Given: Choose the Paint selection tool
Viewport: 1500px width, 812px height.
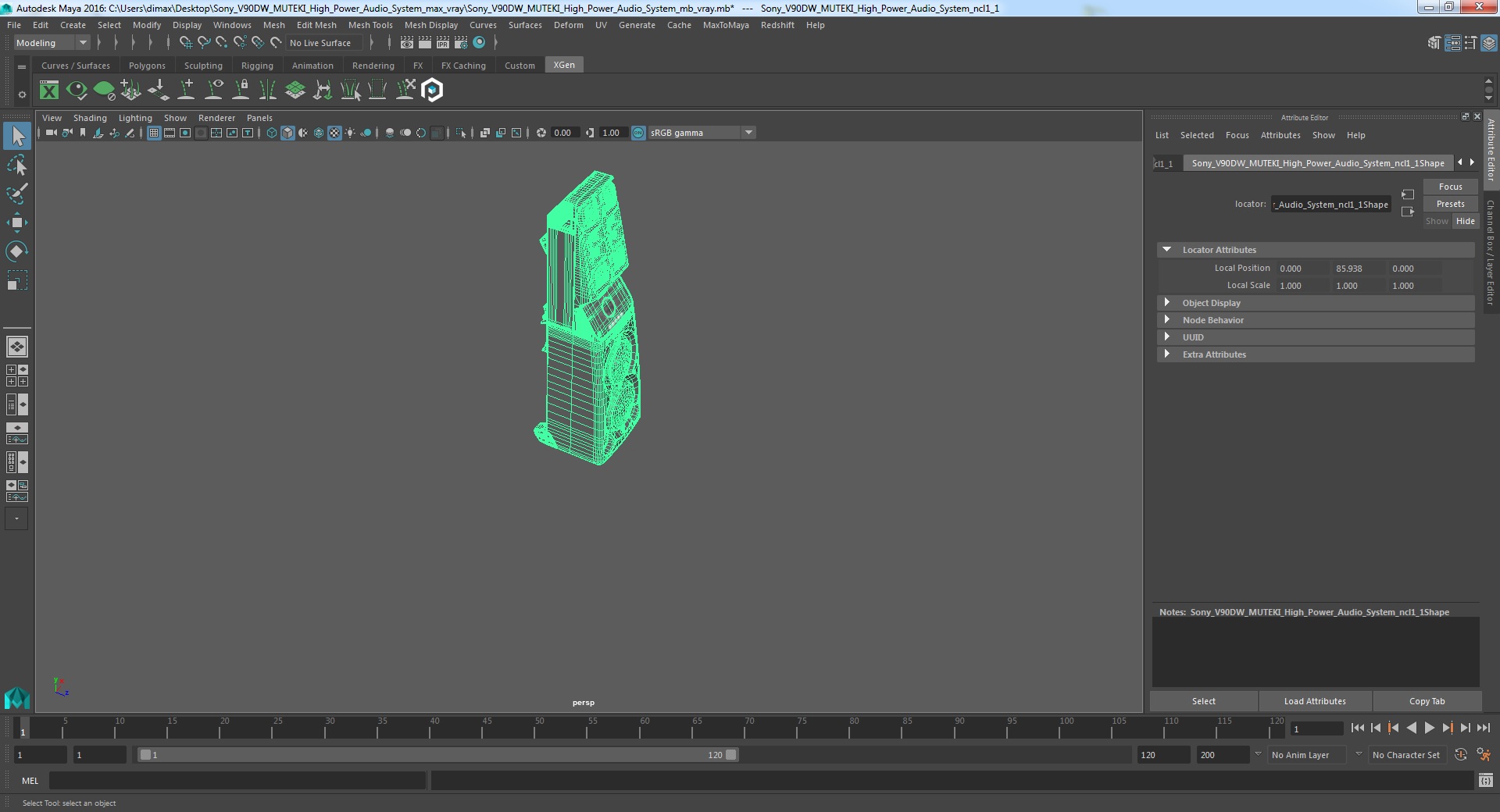Looking at the screenshot, I should [x=17, y=194].
